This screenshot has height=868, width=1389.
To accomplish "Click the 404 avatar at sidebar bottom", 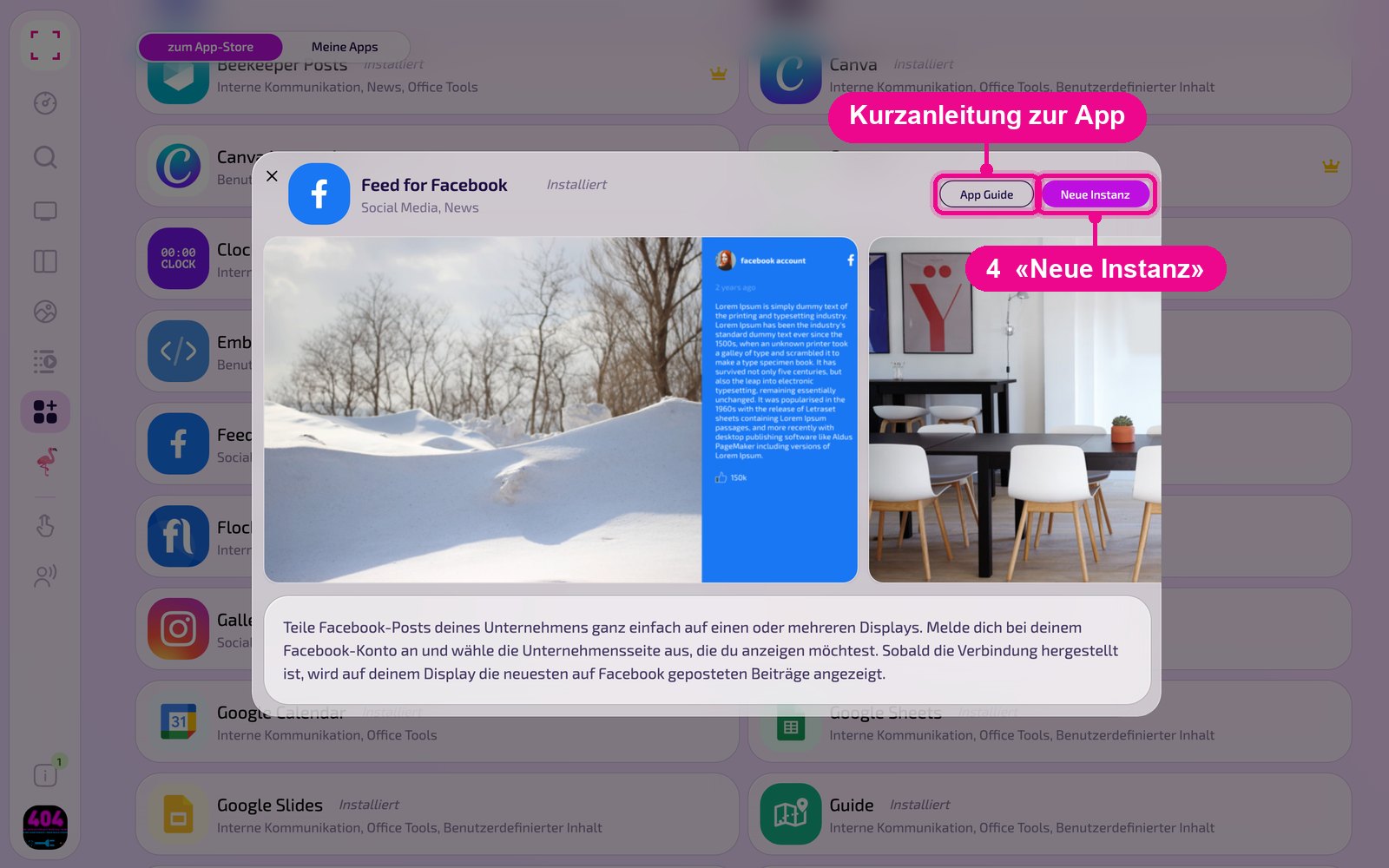I will (45, 828).
